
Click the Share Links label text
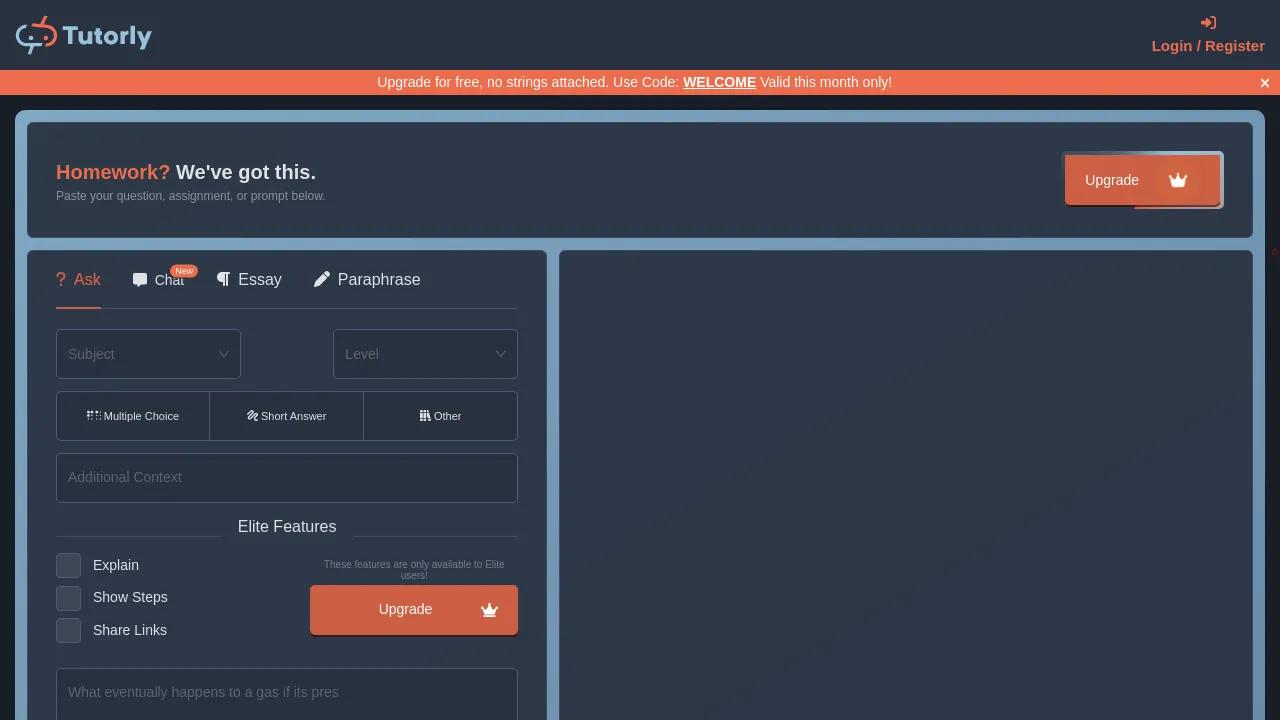[130, 630]
